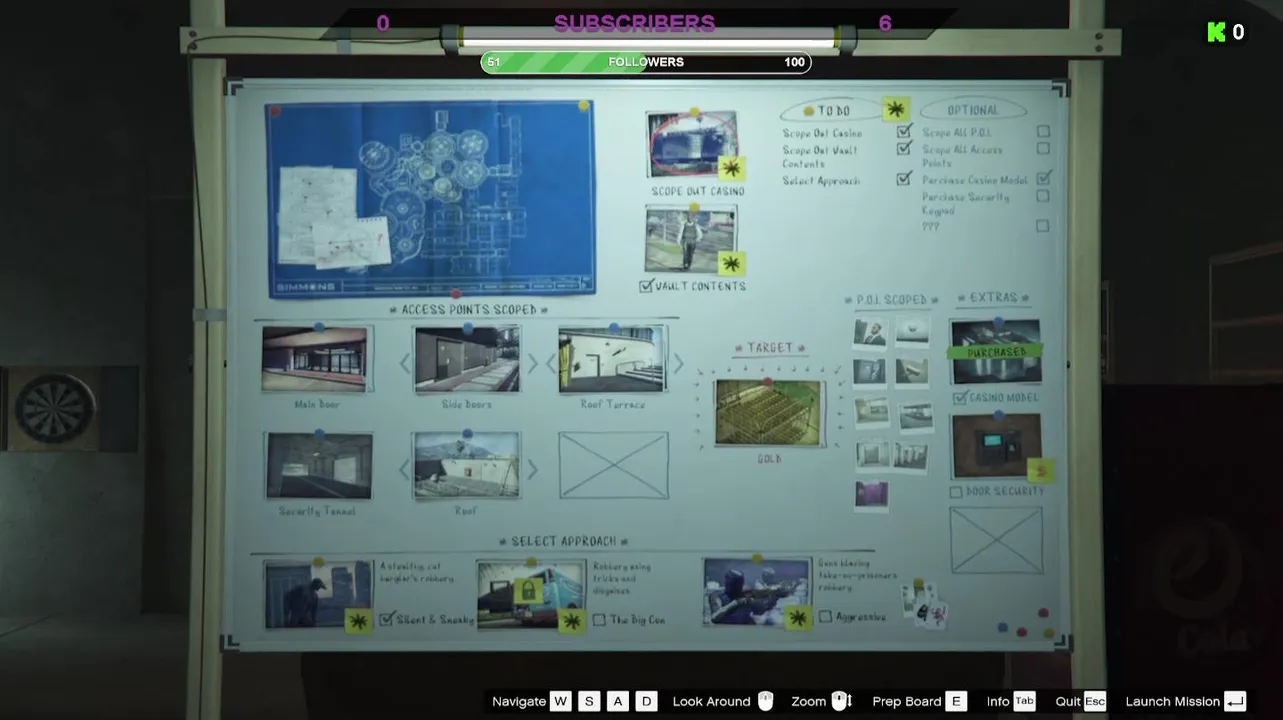Open the Roof Terrace access point photo
Image resolution: width=1283 pixels, height=720 pixels.
[x=613, y=359]
